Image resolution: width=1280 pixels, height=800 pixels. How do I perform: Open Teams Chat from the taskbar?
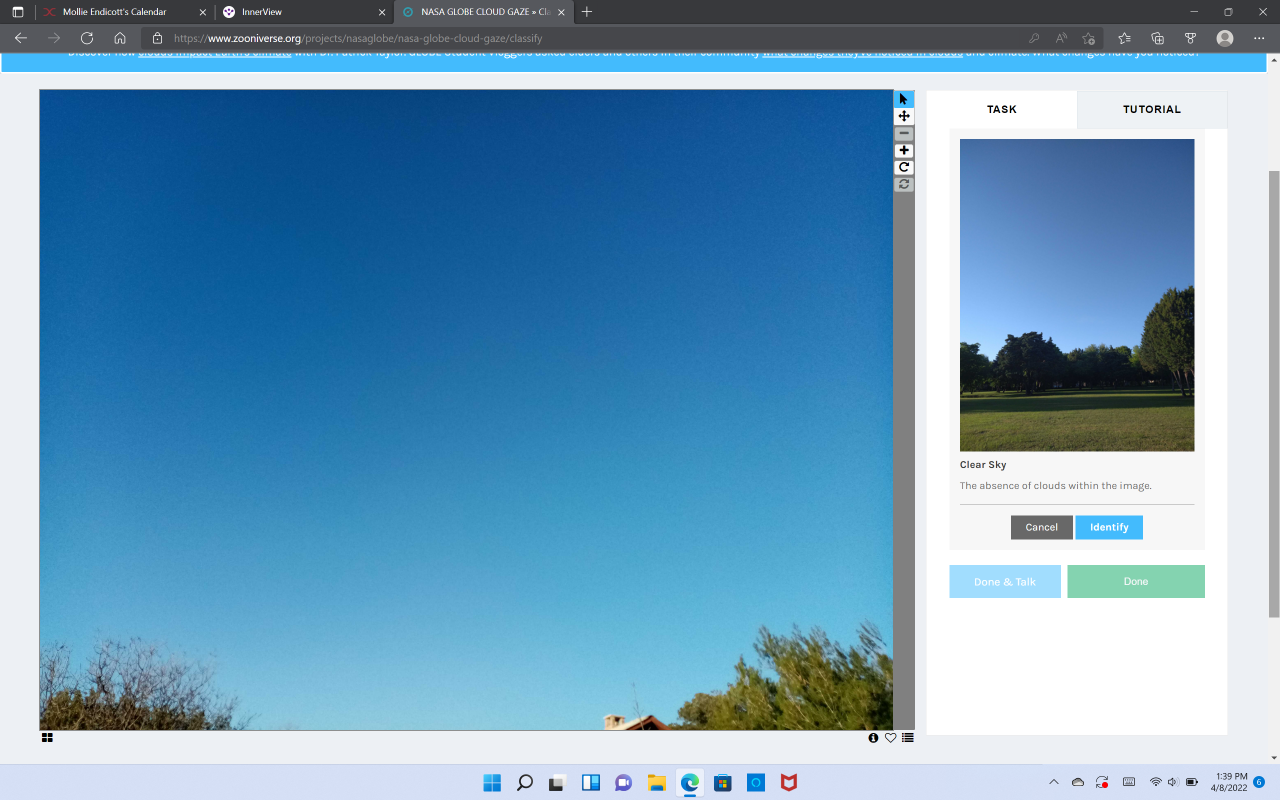pyautogui.click(x=624, y=782)
